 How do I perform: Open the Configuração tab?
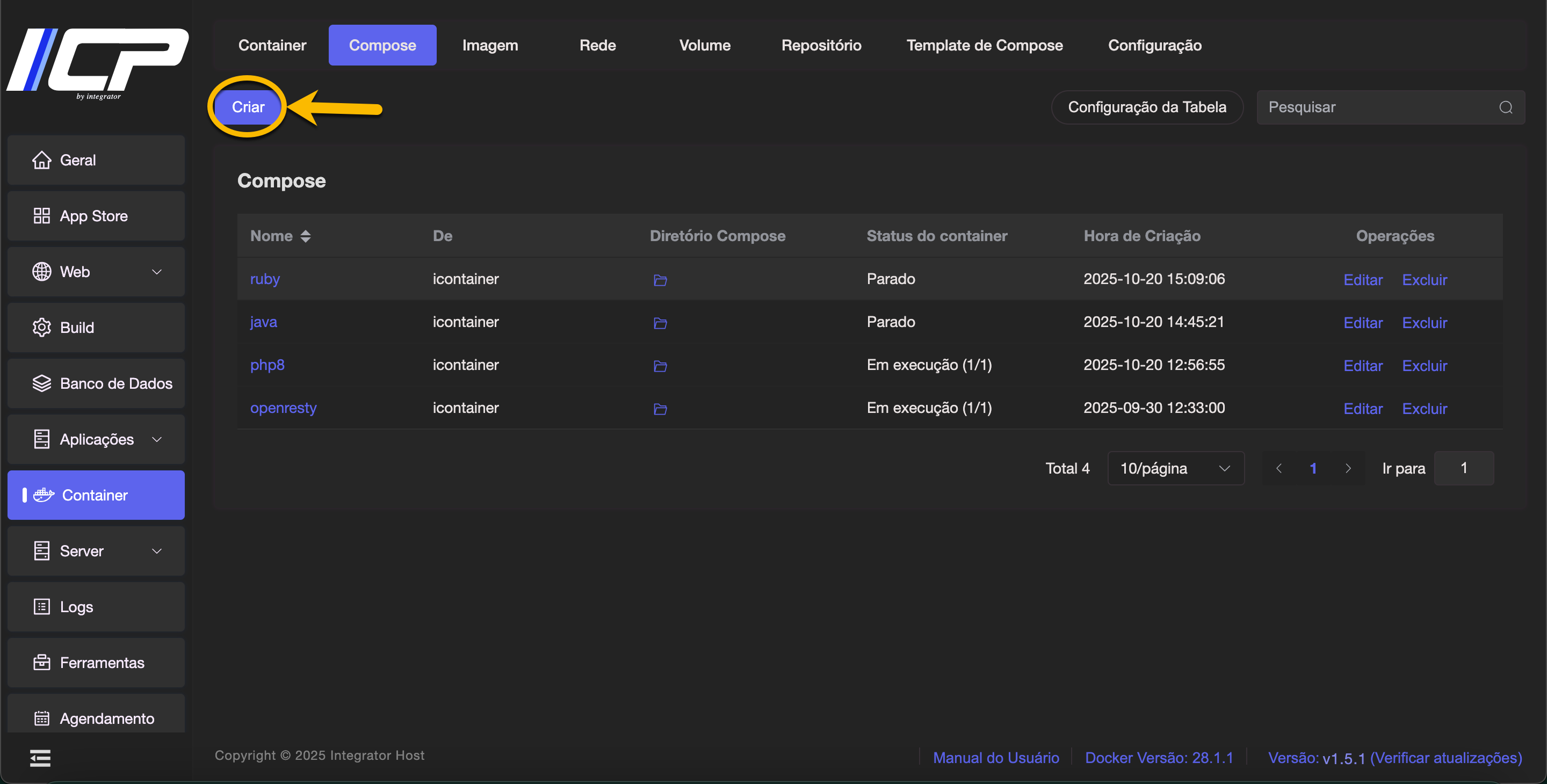click(1154, 45)
